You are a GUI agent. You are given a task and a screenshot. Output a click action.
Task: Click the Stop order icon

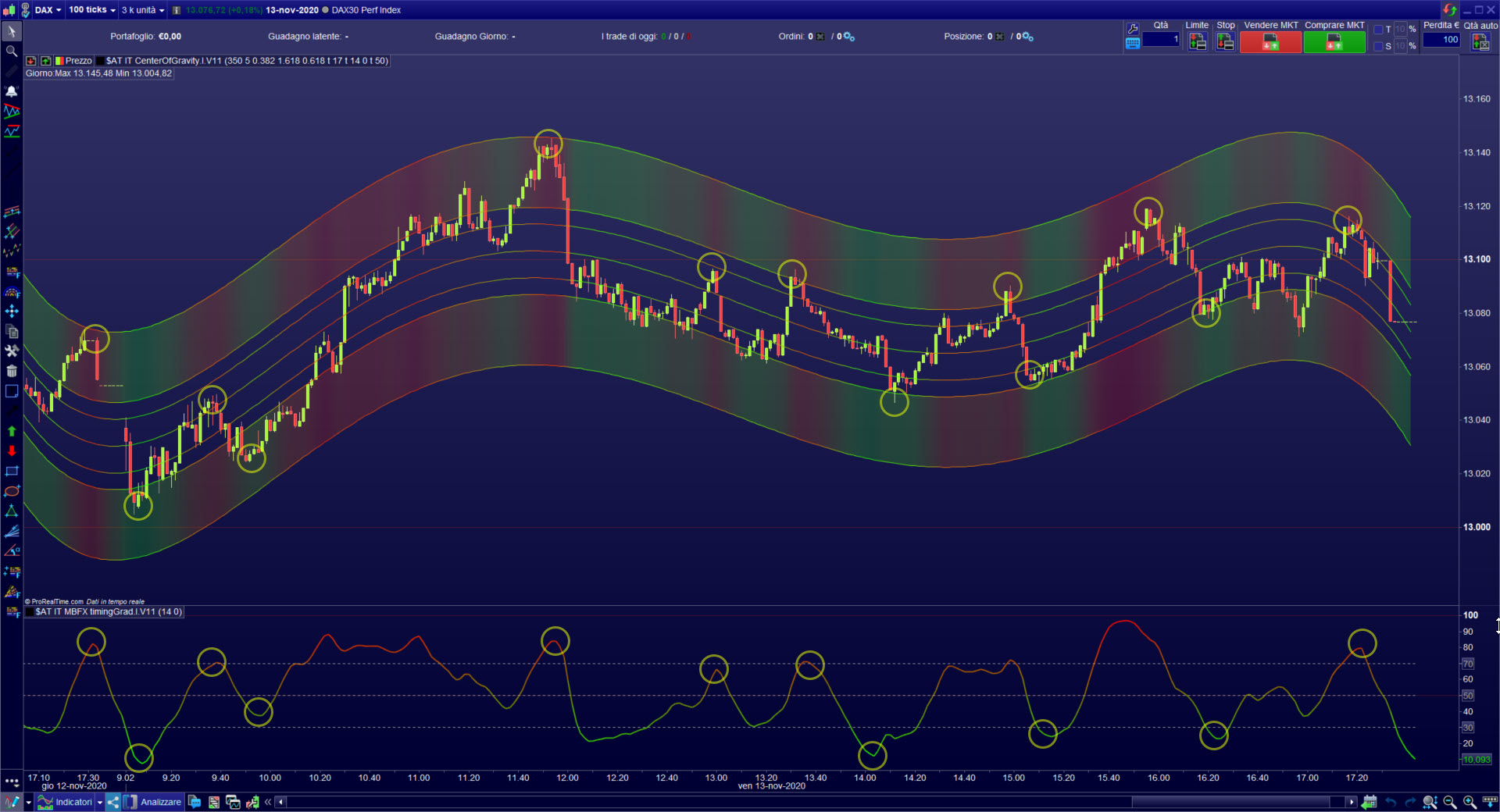pyautogui.click(x=1225, y=43)
